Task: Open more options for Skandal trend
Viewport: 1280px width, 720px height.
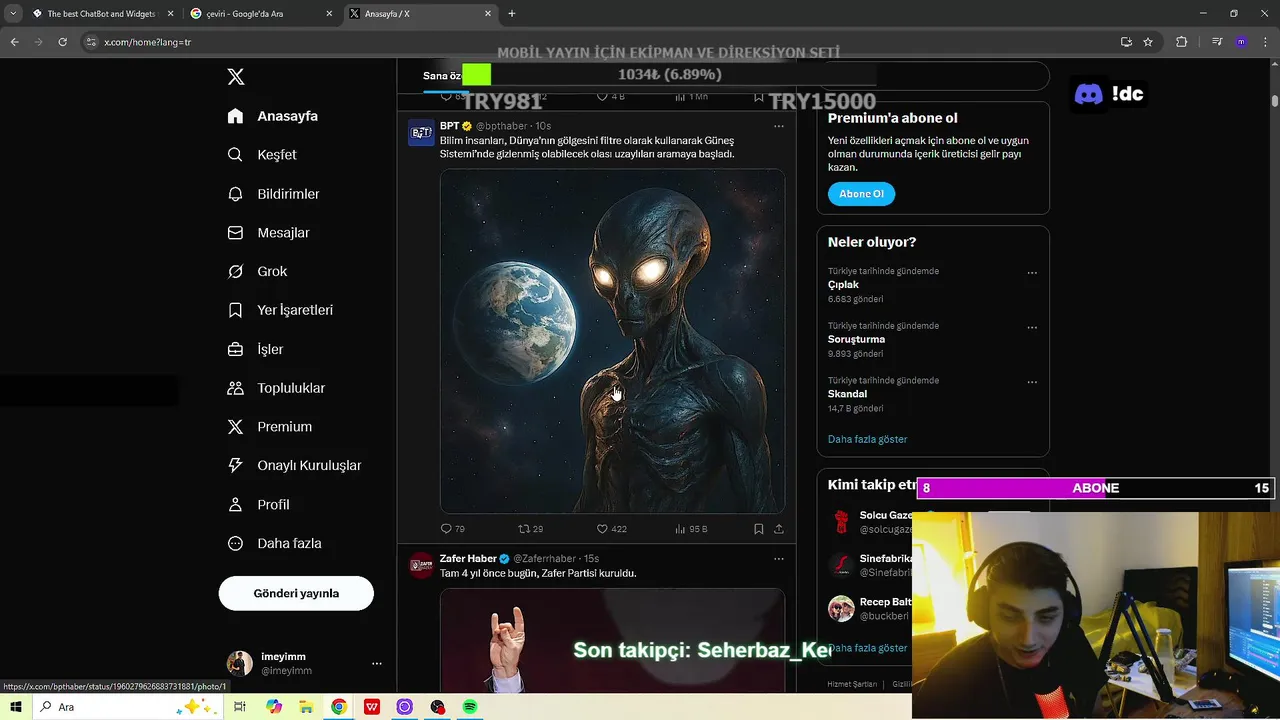Action: pos(1032,382)
